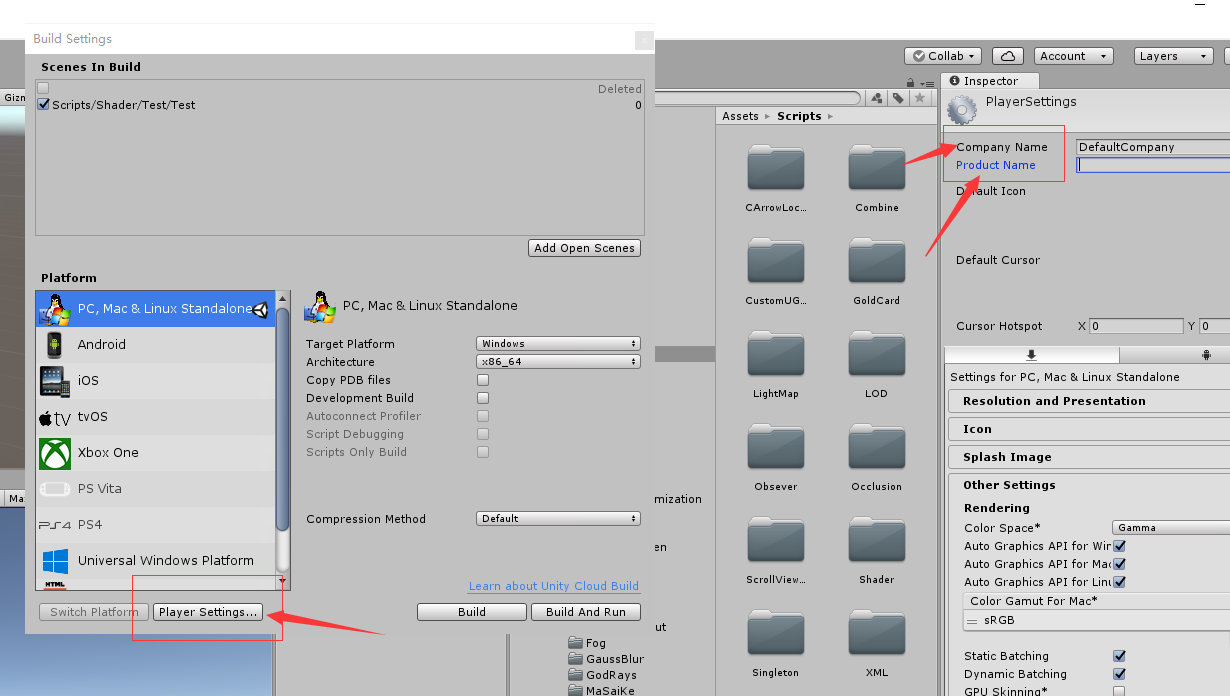Enable Development Build
The image size is (1230, 696).
(483, 398)
